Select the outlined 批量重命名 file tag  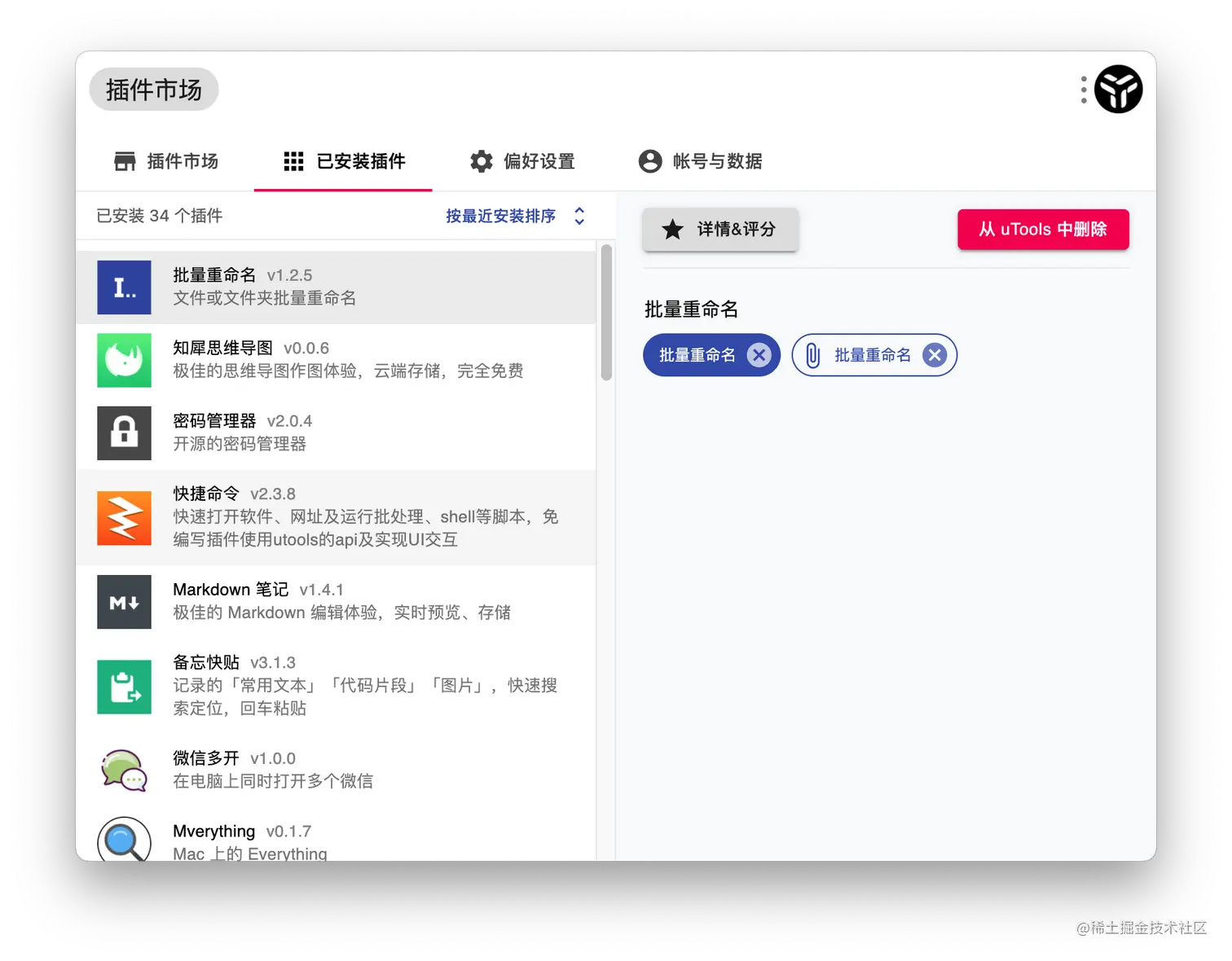tap(873, 355)
